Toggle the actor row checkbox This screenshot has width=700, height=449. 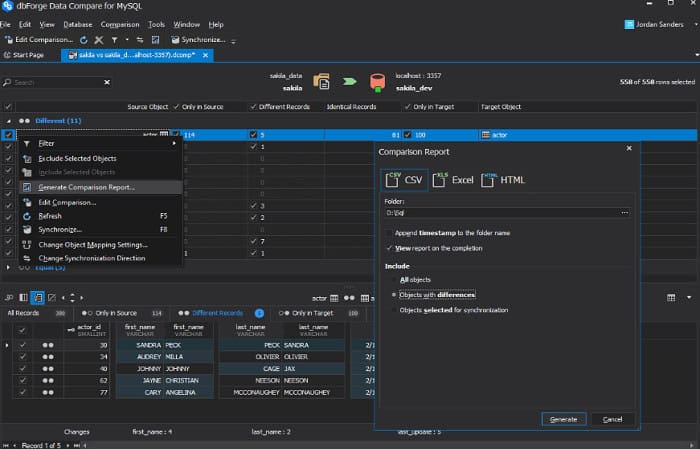point(8,135)
